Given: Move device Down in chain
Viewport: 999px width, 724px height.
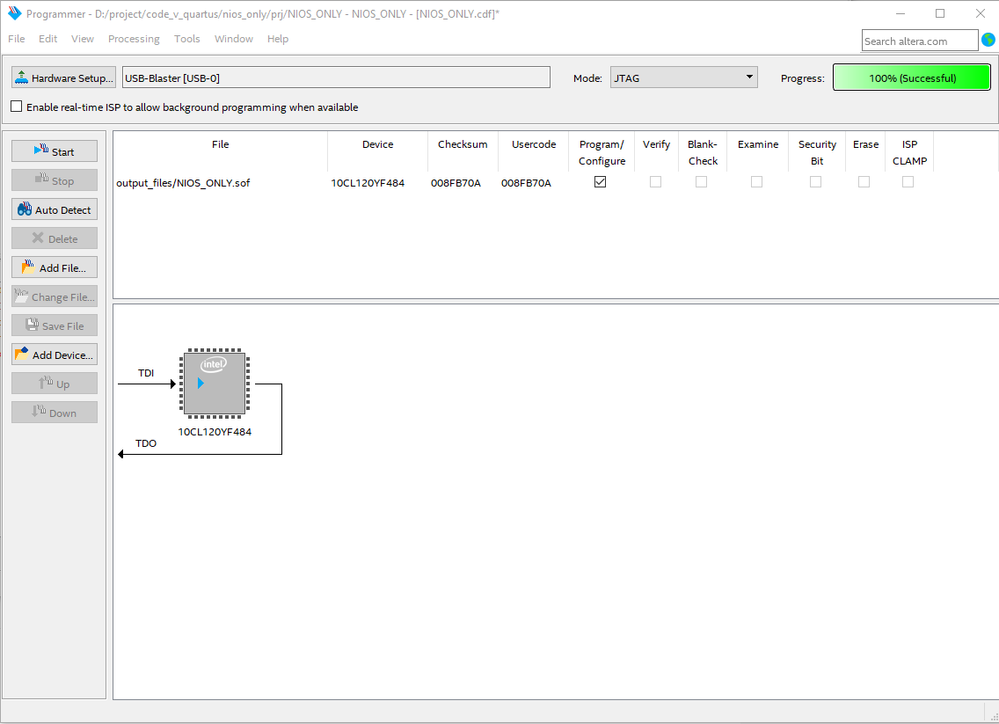Looking at the screenshot, I should tap(54, 412).
